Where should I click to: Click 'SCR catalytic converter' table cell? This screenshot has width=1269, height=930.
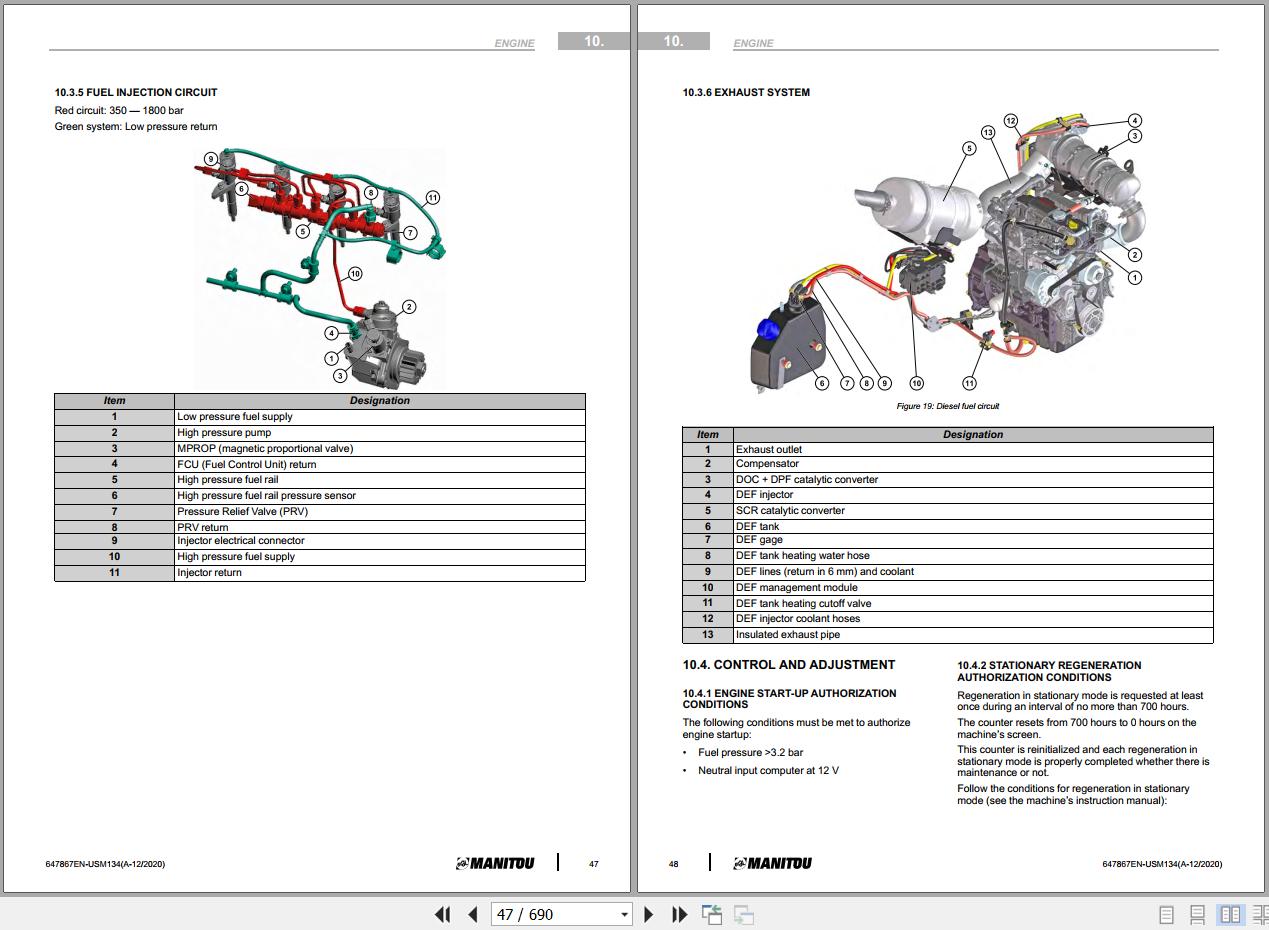[973, 510]
